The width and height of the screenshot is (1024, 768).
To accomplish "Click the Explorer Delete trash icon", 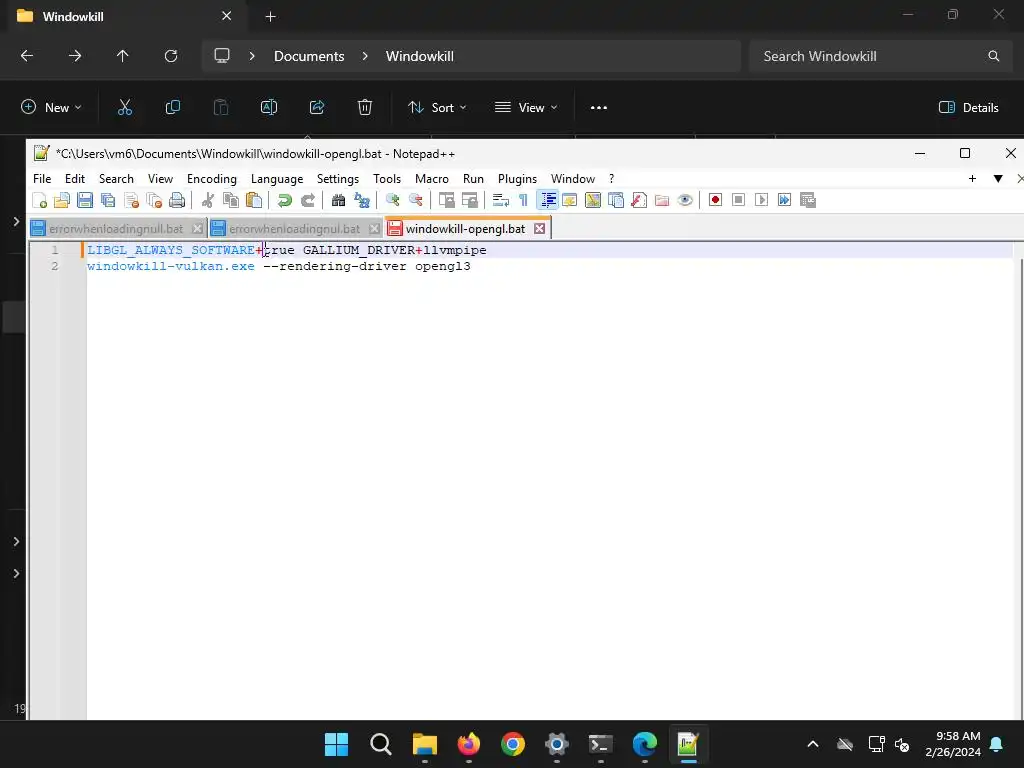I will pos(365,108).
